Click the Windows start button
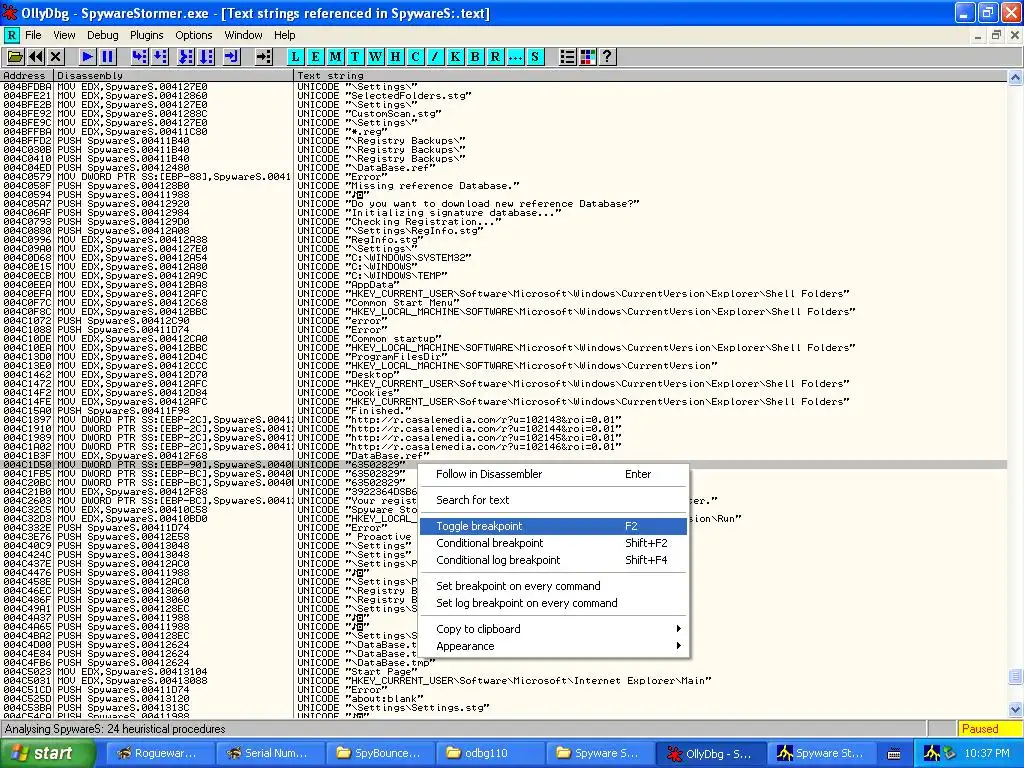1024x768 pixels. (x=48, y=754)
